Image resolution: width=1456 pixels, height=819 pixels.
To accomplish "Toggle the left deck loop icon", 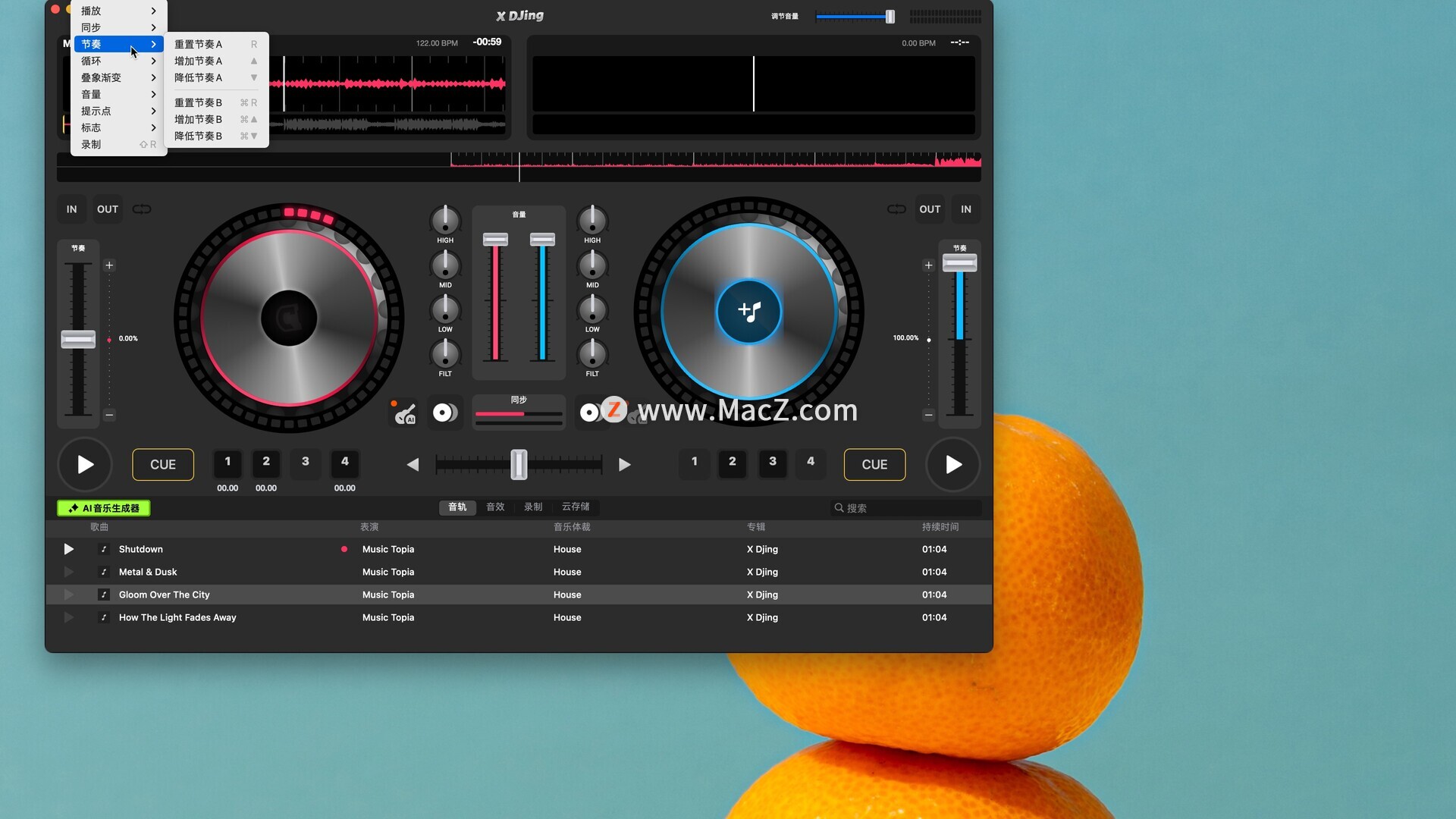I will click(x=142, y=209).
